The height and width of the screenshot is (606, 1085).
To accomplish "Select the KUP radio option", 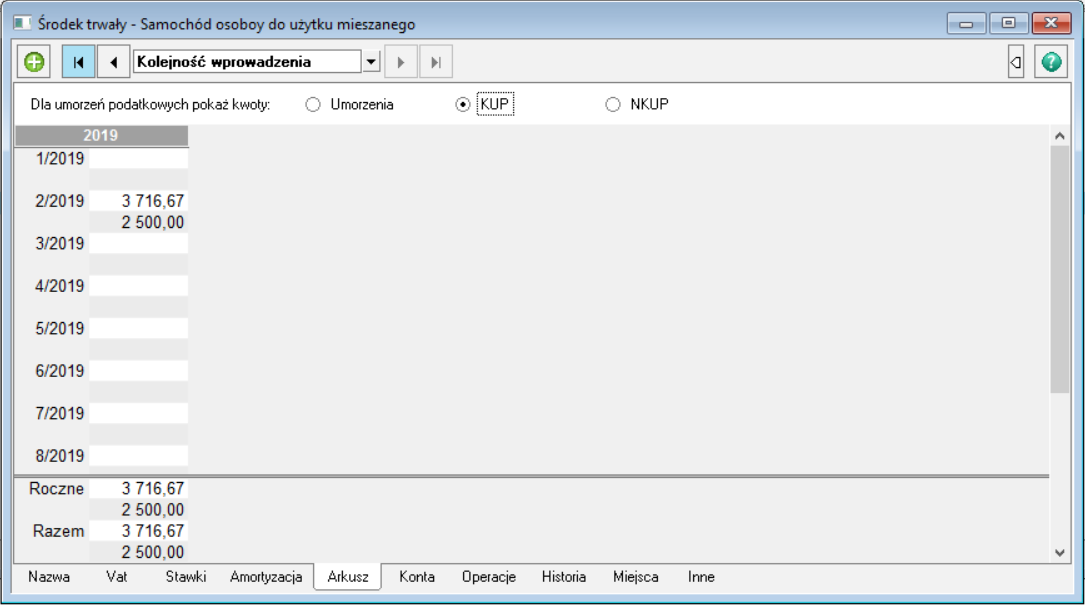I will click(463, 104).
